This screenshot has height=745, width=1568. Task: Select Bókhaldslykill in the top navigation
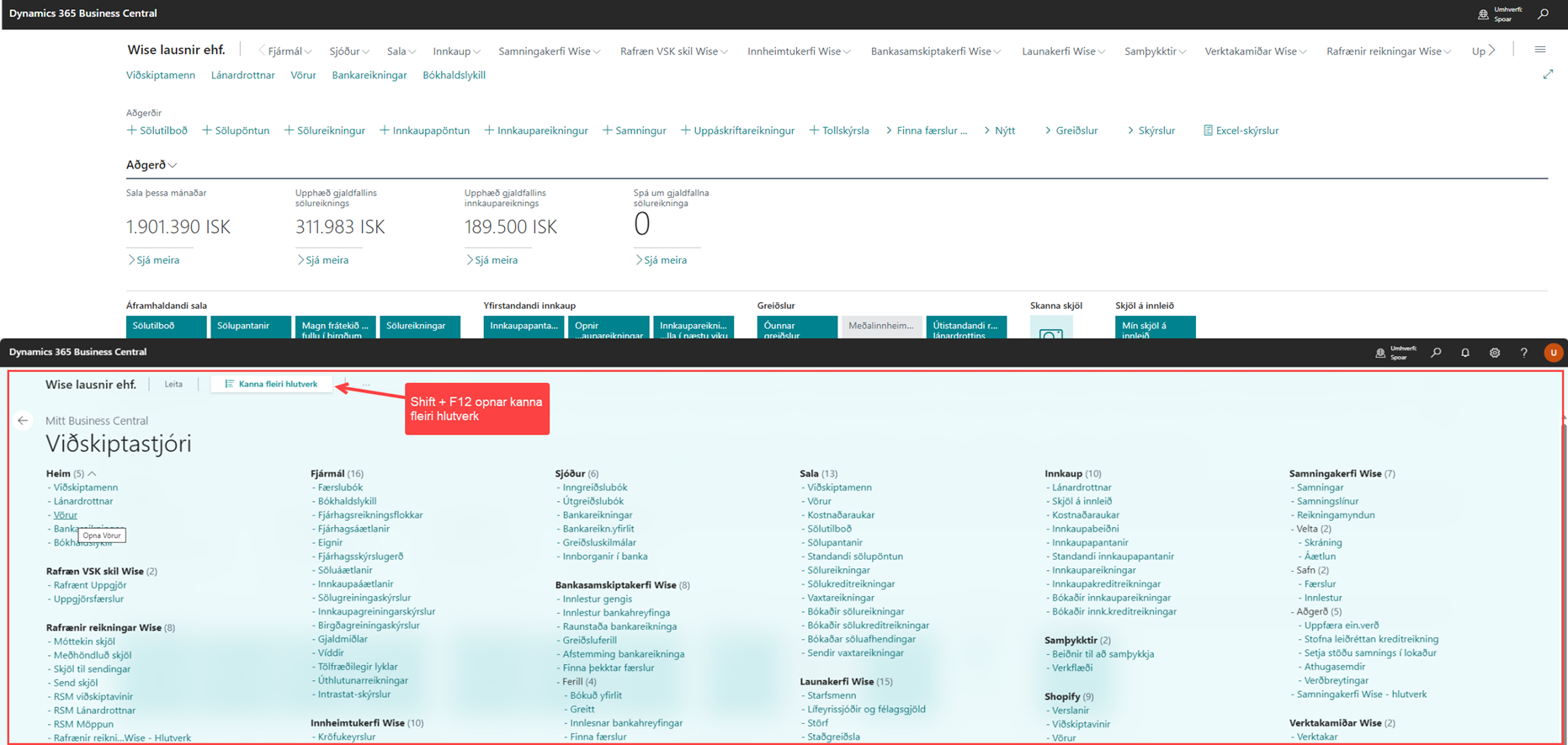pos(454,75)
